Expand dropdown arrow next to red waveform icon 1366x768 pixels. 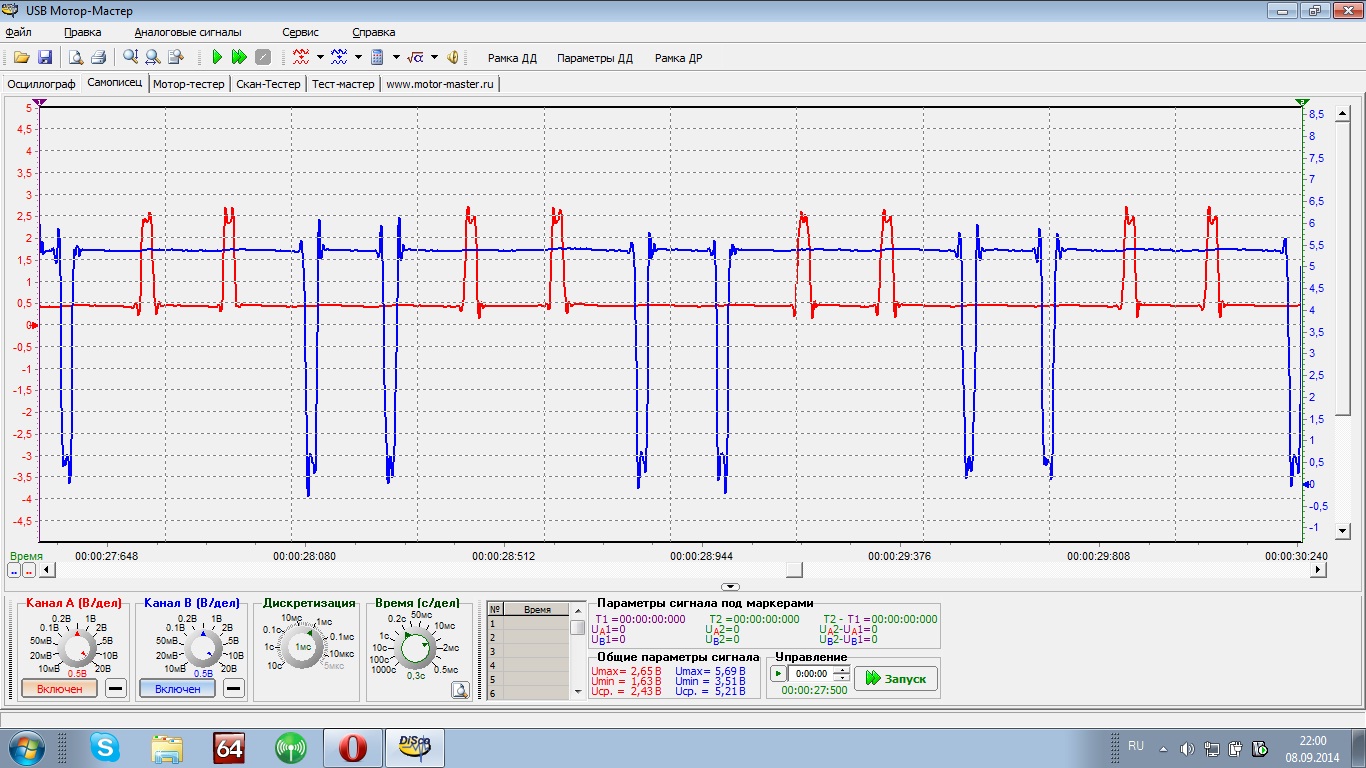point(320,58)
